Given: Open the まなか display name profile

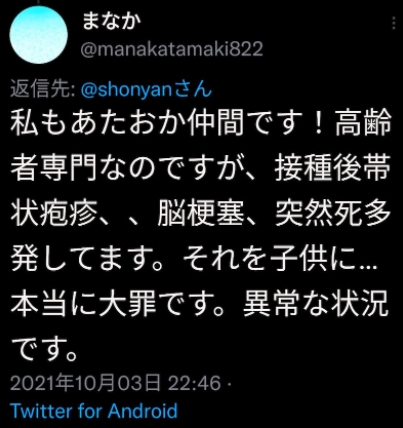Looking at the screenshot, I should (111, 20).
